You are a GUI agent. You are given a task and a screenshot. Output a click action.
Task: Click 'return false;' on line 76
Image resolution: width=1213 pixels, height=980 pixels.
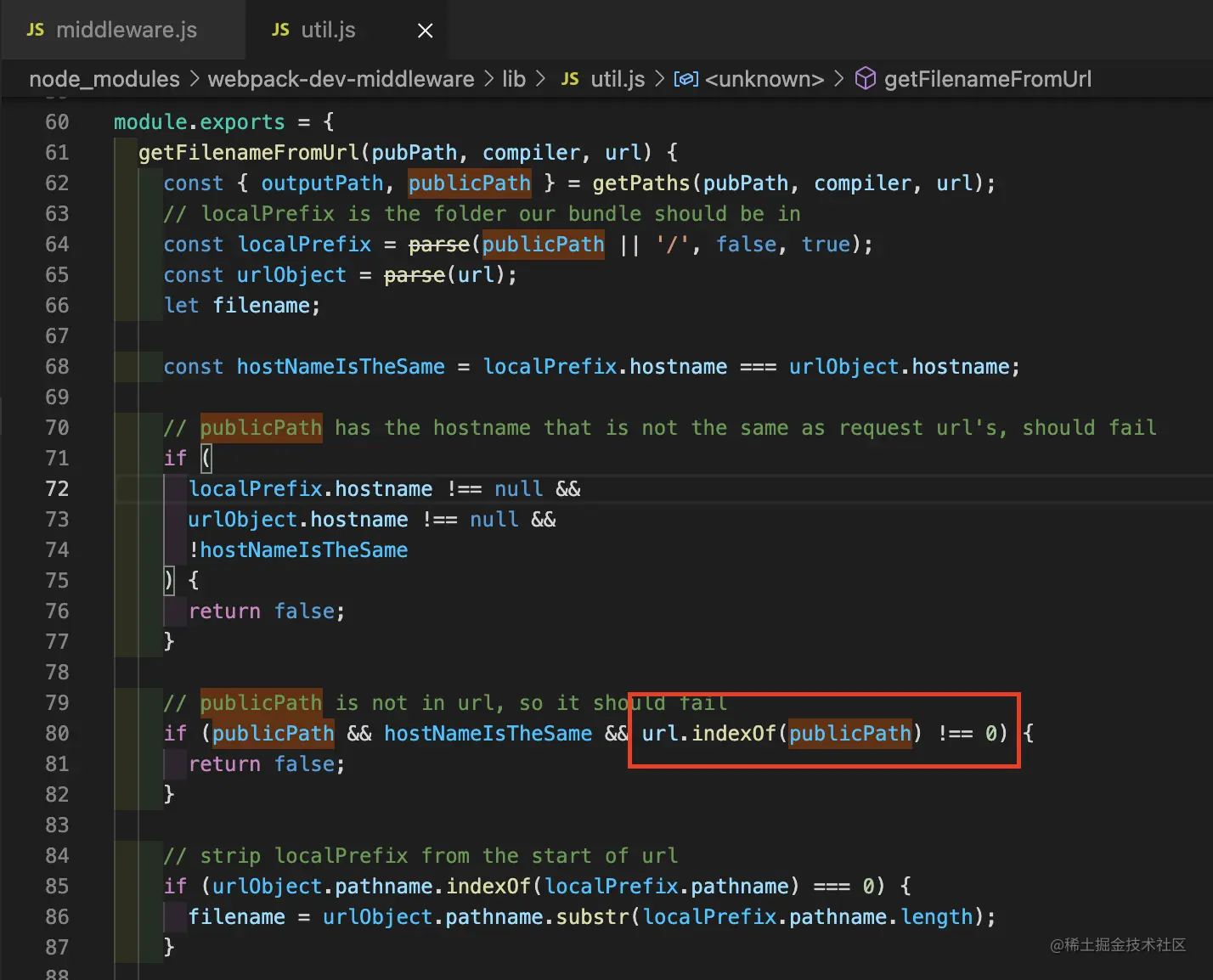[267, 611]
